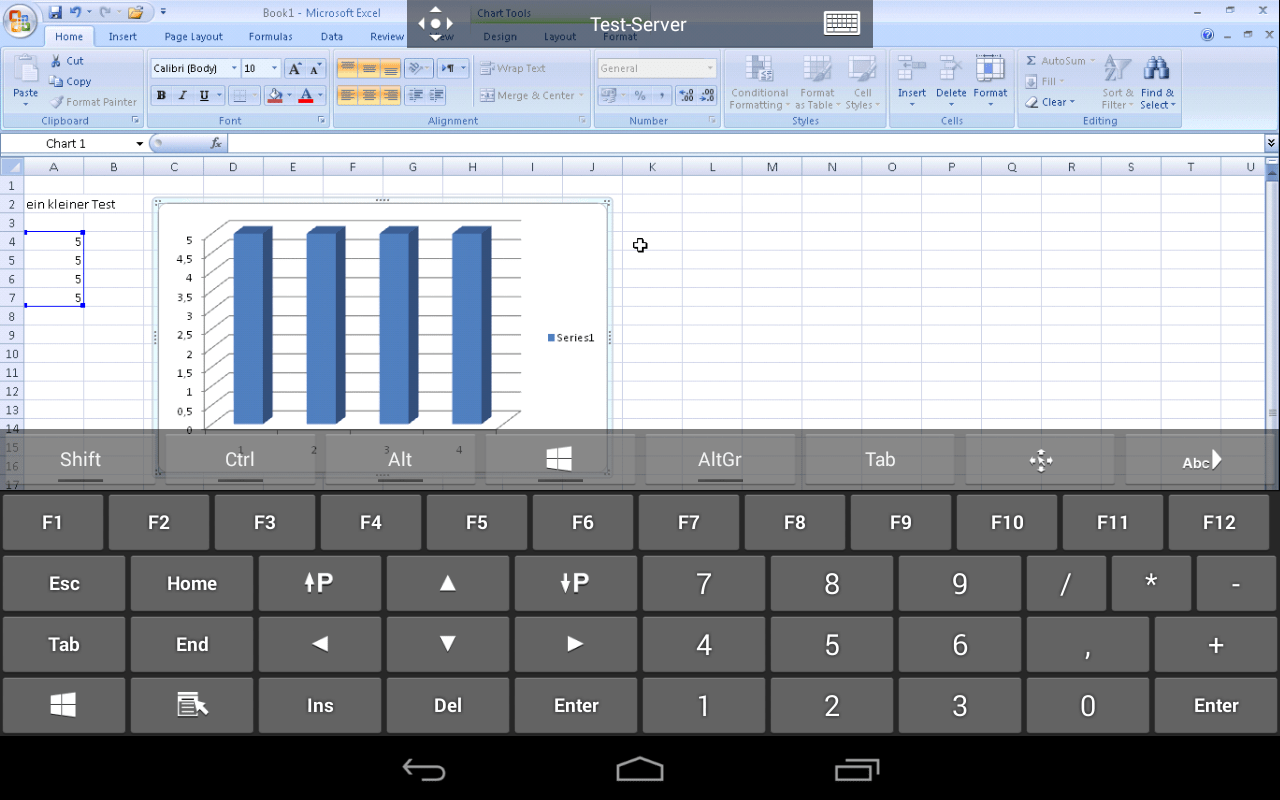
Task: Tap the Esc key
Action: point(64,583)
